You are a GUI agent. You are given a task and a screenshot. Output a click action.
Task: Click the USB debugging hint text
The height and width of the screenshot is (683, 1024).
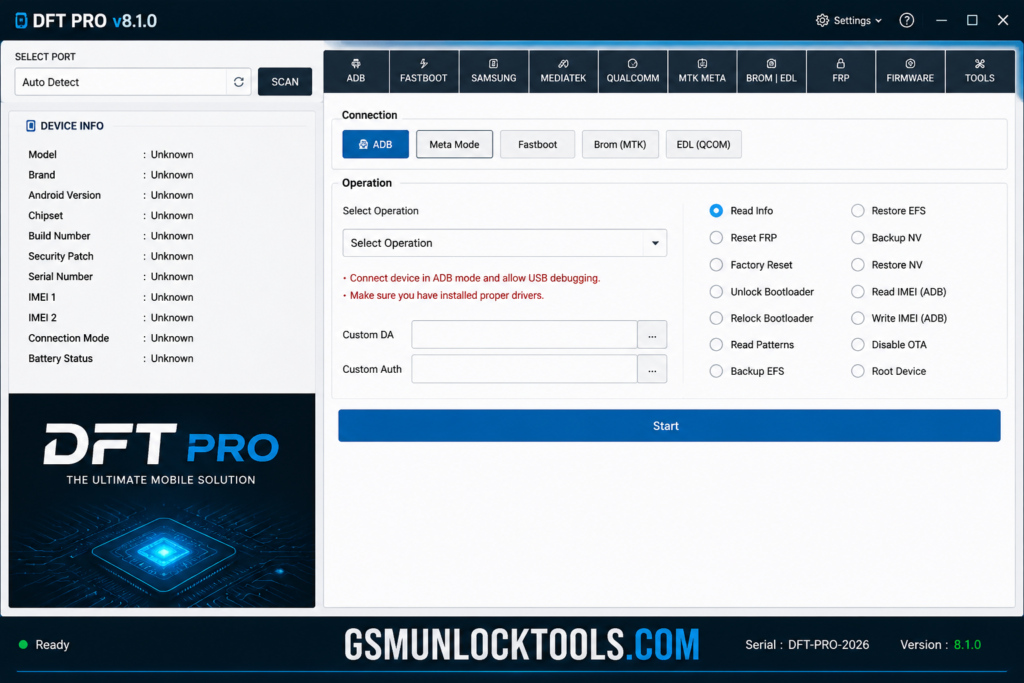click(472, 278)
